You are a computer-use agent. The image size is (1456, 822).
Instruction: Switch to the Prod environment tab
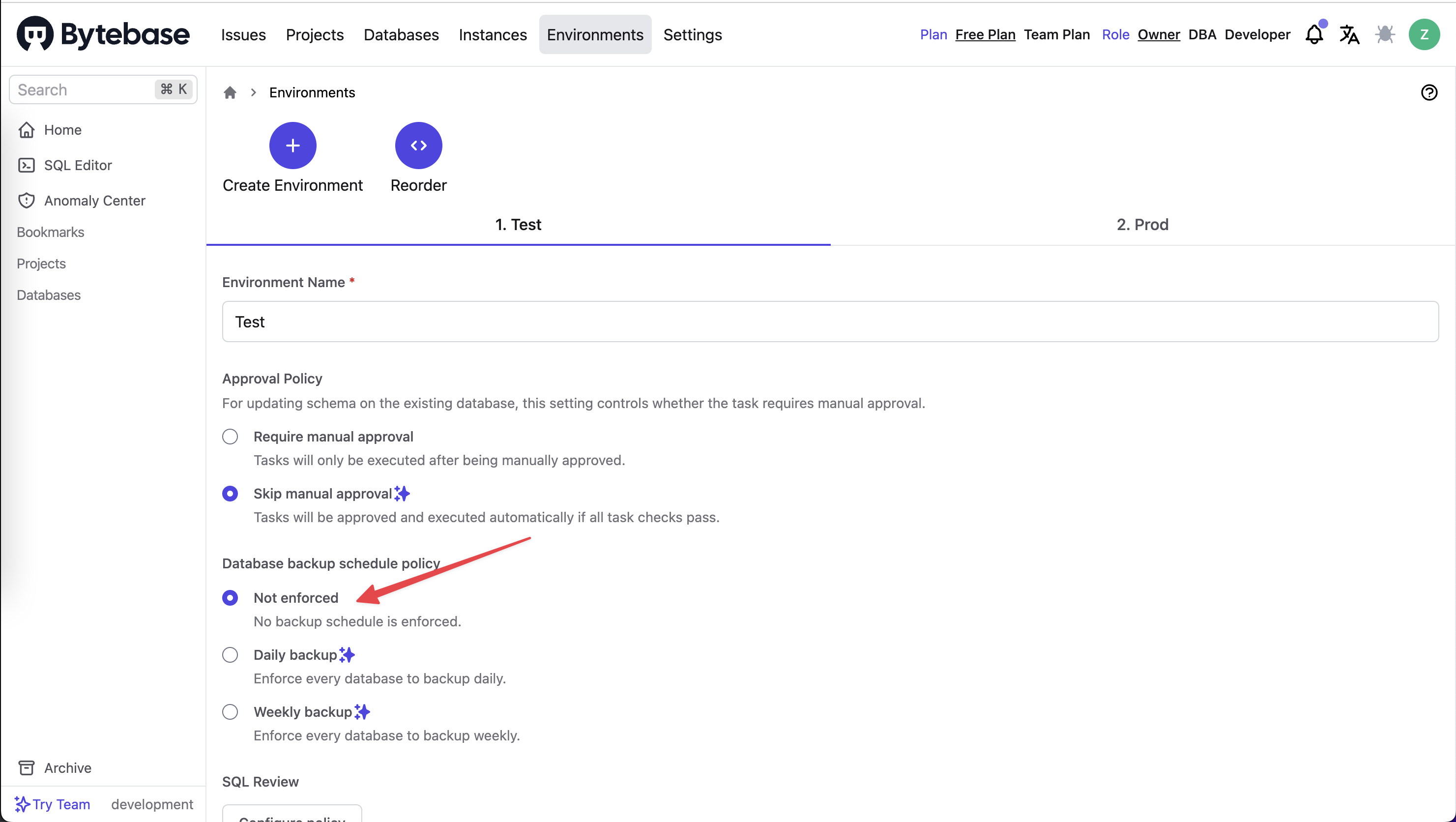click(x=1142, y=224)
